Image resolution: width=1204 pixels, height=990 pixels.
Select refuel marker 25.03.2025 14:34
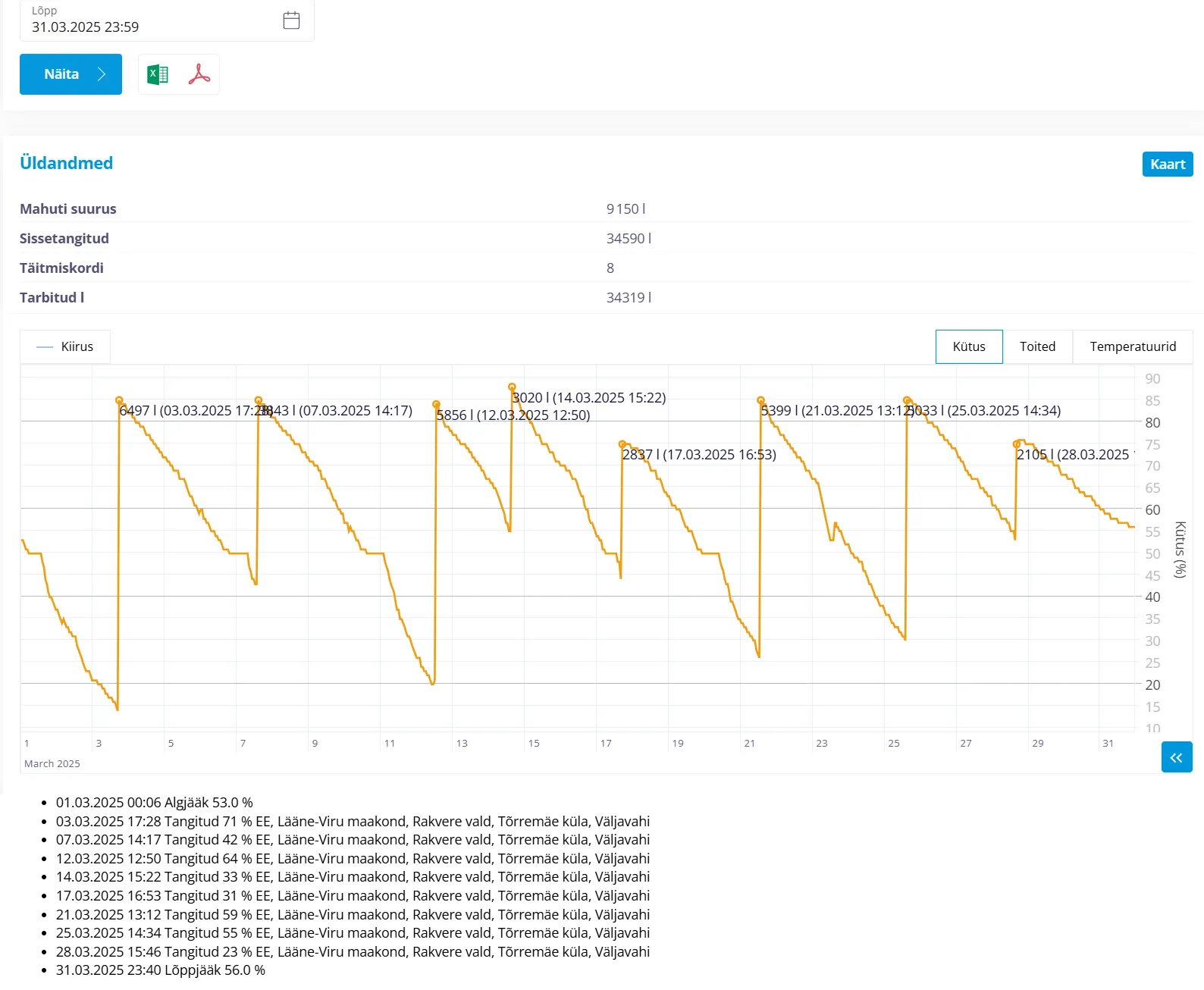pos(907,400)
